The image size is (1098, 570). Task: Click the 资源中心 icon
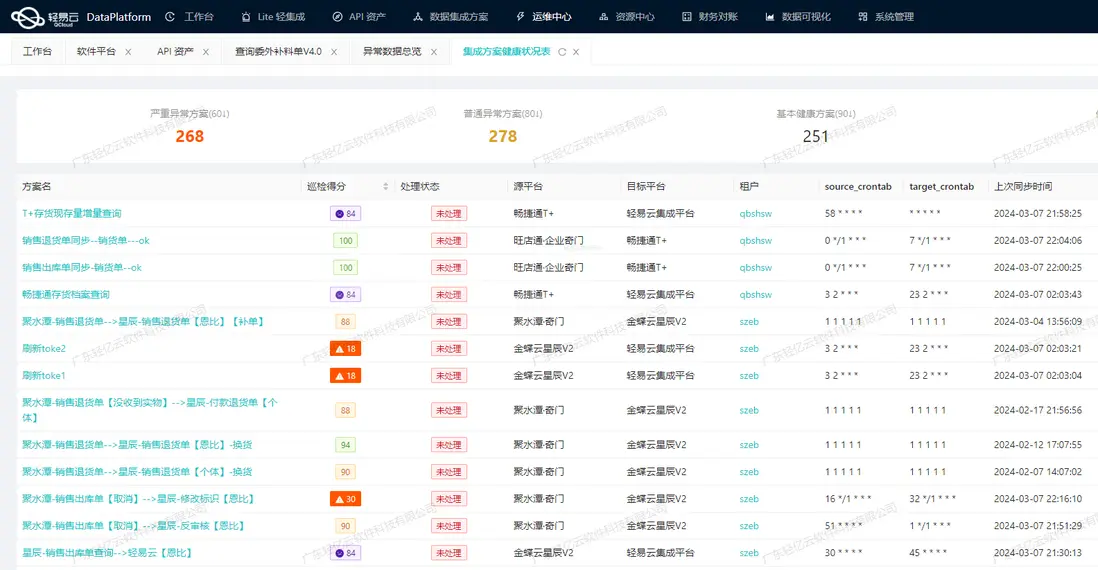coord(604,17)
